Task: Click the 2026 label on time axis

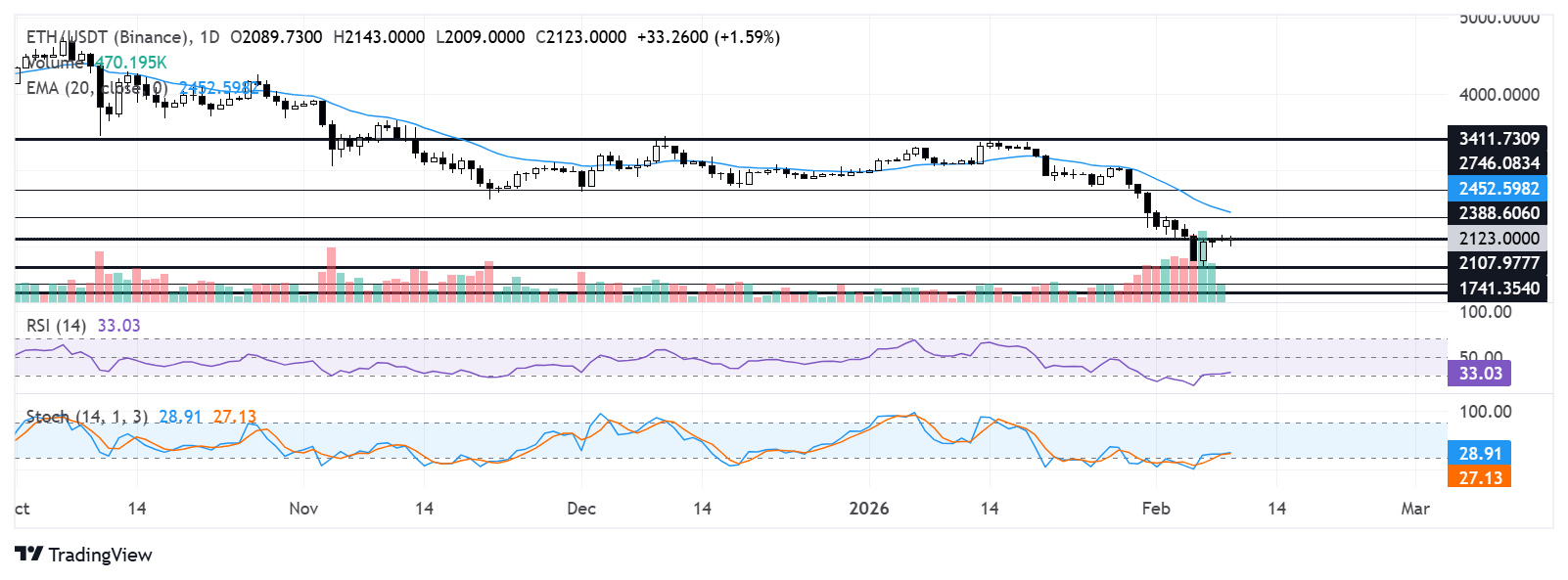Action: (868, 509)
